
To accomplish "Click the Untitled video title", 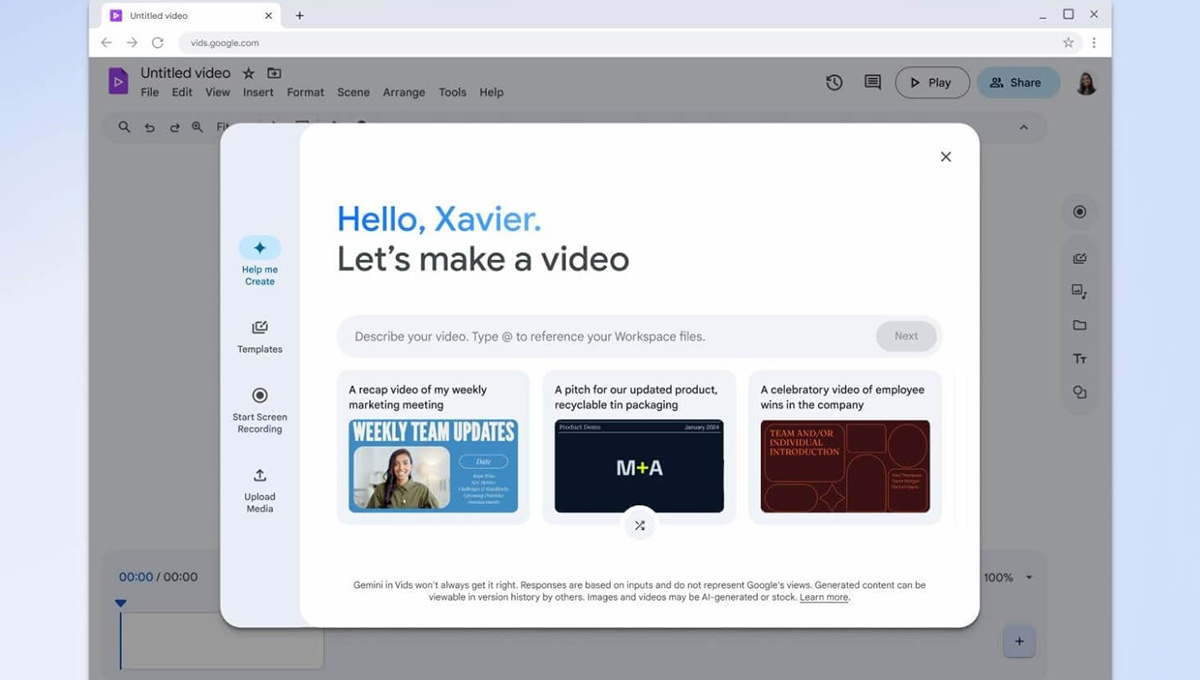I will pyautogui.click(x=185, y=73).
